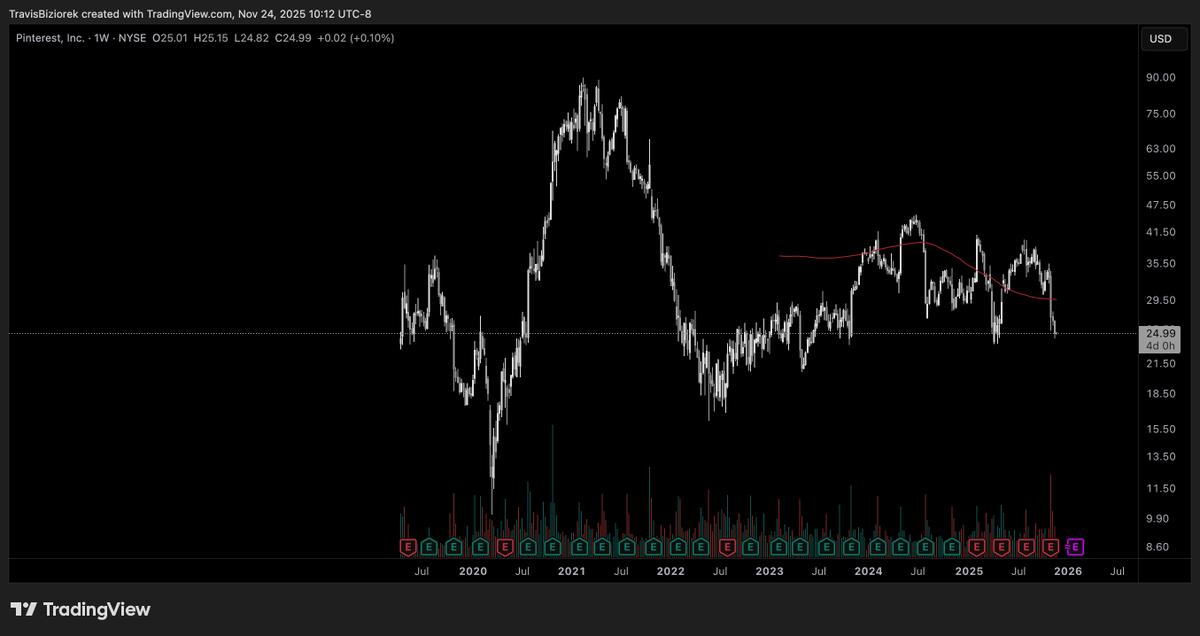Click the 2024 label on time axis
1200x636 pixels.
(x=868, y=571)
